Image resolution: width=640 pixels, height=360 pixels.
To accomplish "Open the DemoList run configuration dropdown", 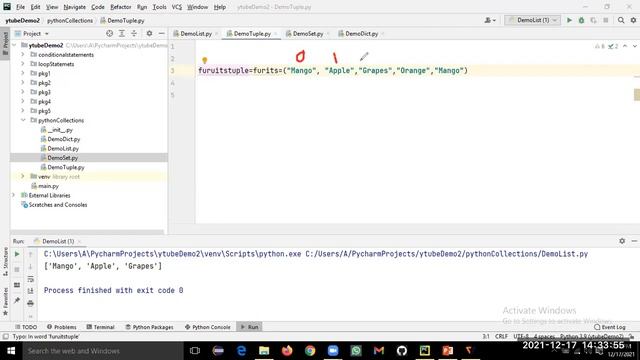I will pos(532,20).
